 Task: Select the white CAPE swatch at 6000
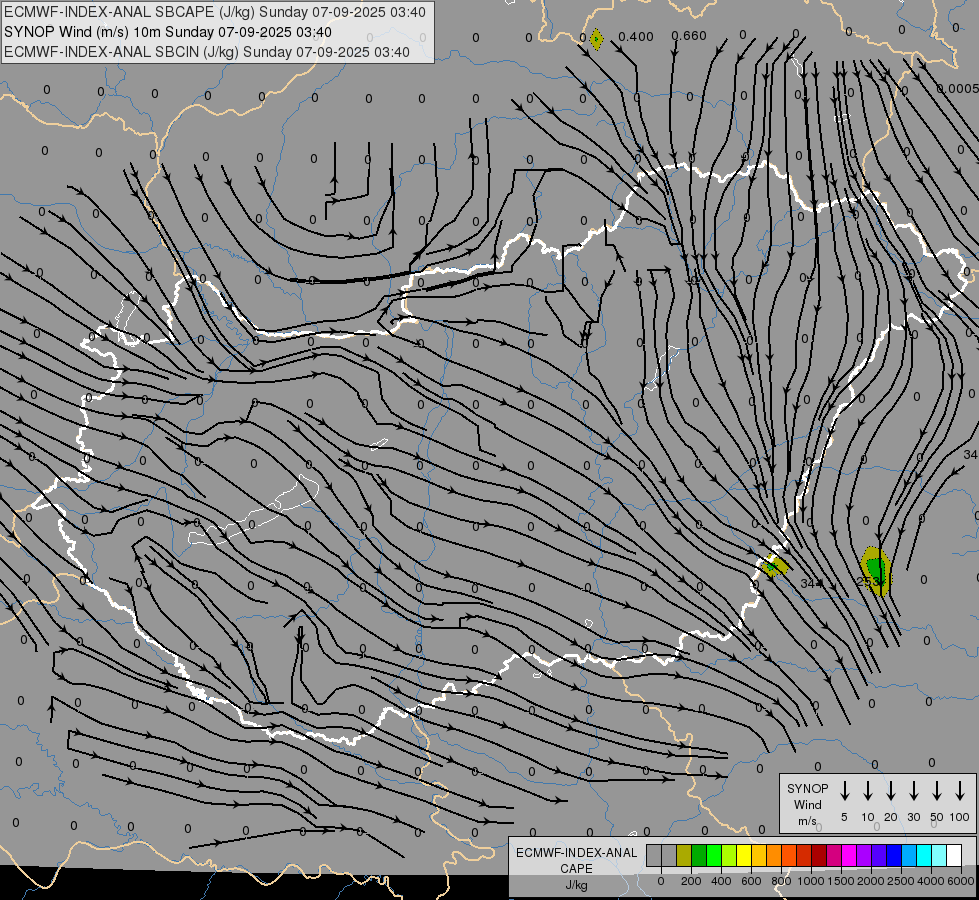point(954,856)
